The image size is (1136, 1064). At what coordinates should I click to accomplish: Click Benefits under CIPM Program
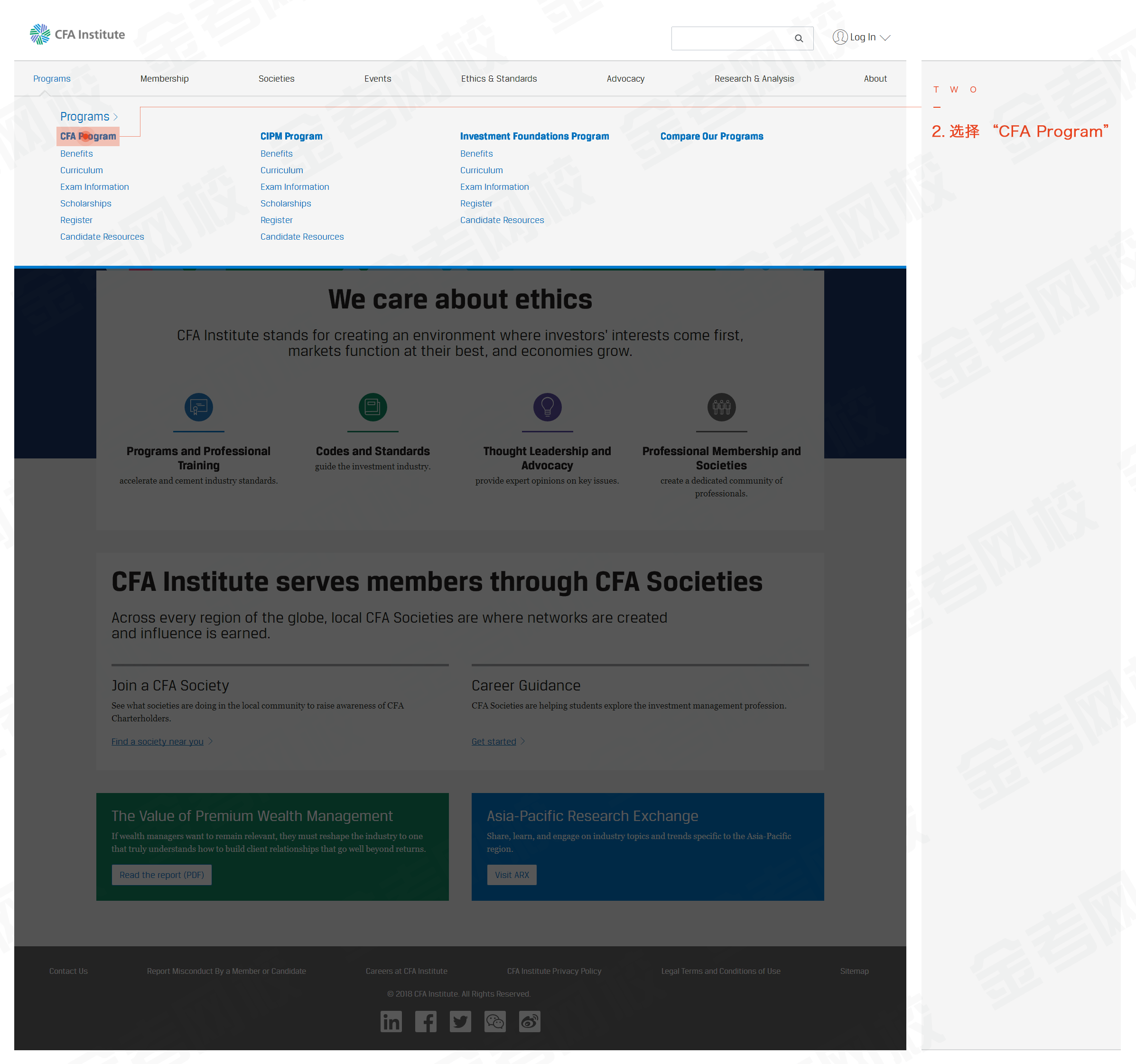[x=277, y=153]
